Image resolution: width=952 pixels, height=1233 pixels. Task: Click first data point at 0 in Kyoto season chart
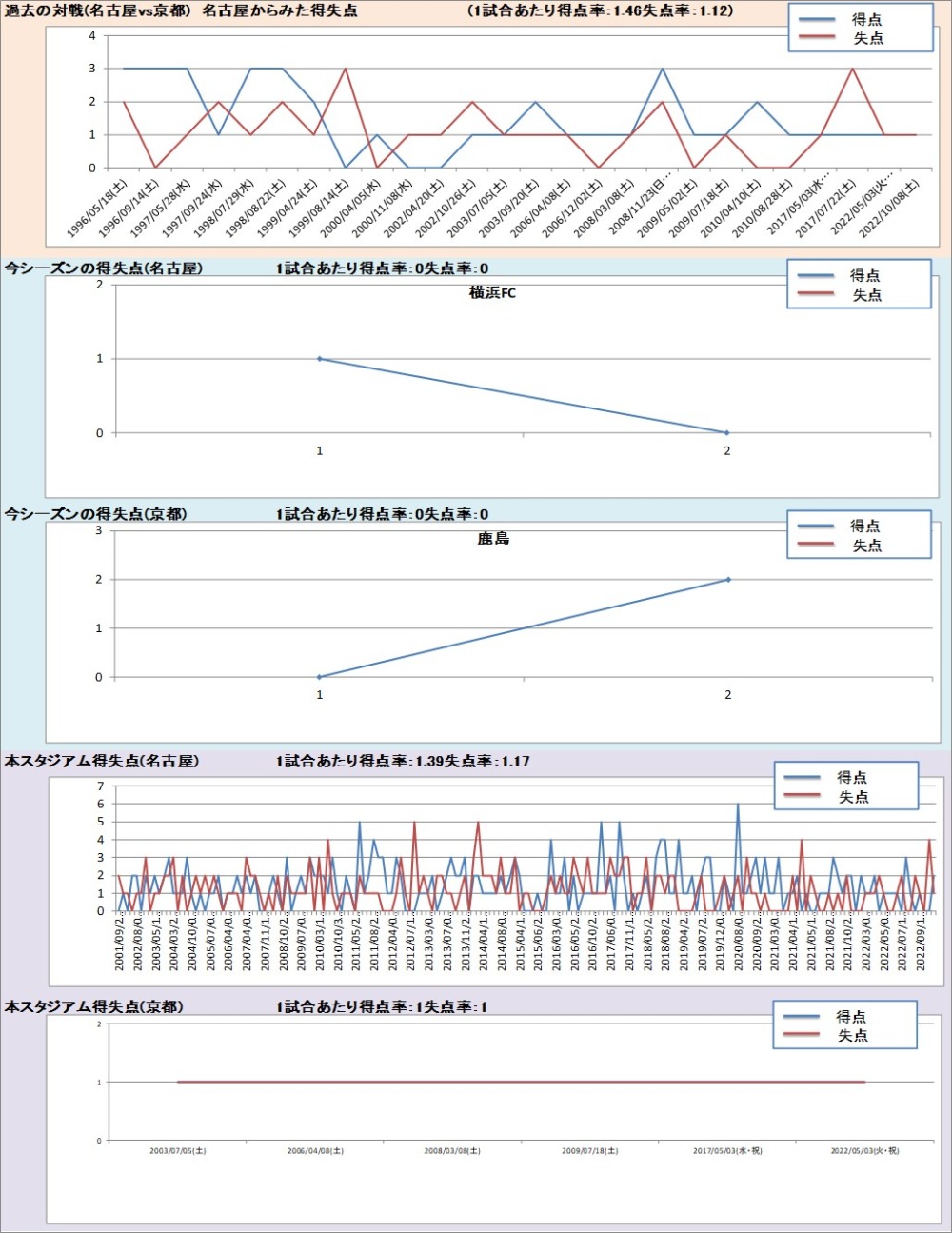click(320, 677)
